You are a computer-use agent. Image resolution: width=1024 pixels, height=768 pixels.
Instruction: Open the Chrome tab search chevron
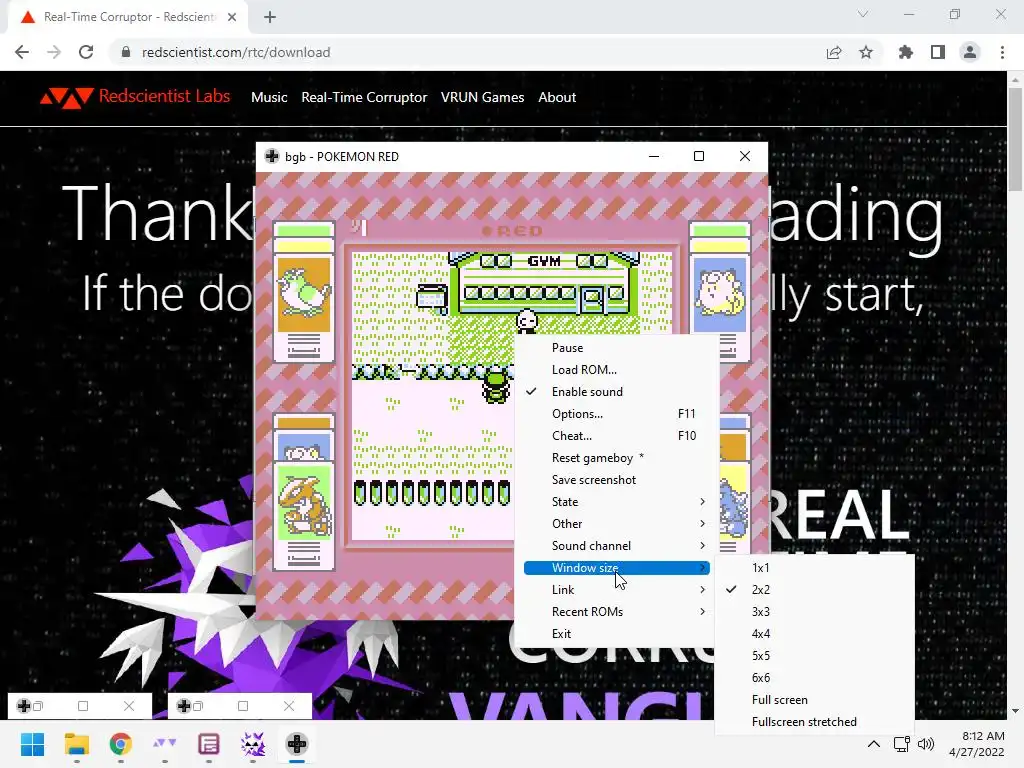(x=863, y=14)
